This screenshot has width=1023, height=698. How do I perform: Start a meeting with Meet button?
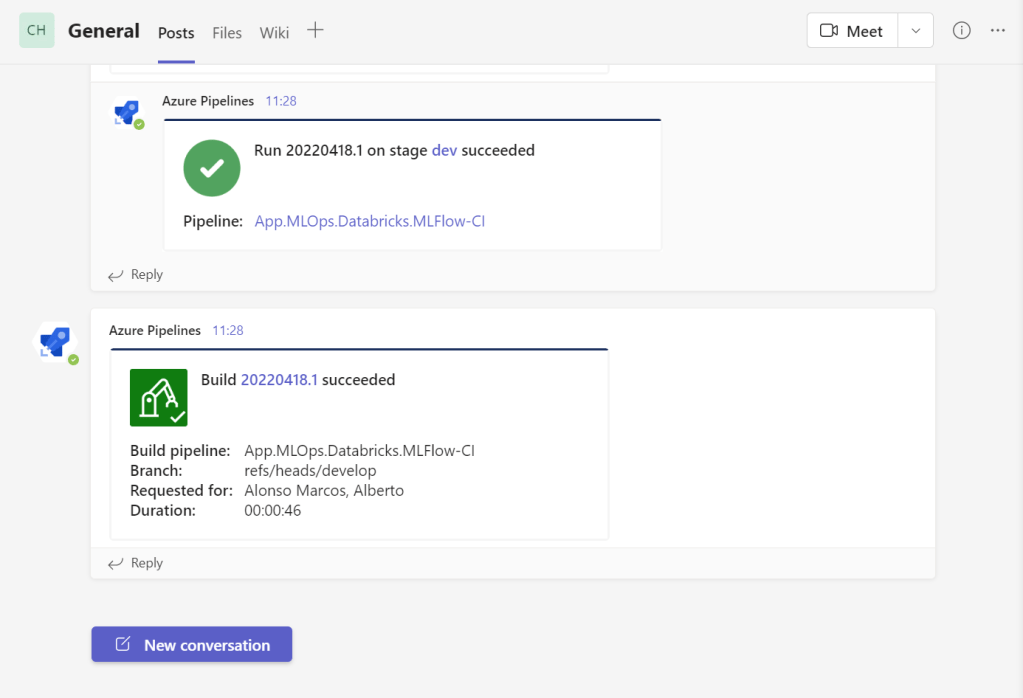point(852,31)
